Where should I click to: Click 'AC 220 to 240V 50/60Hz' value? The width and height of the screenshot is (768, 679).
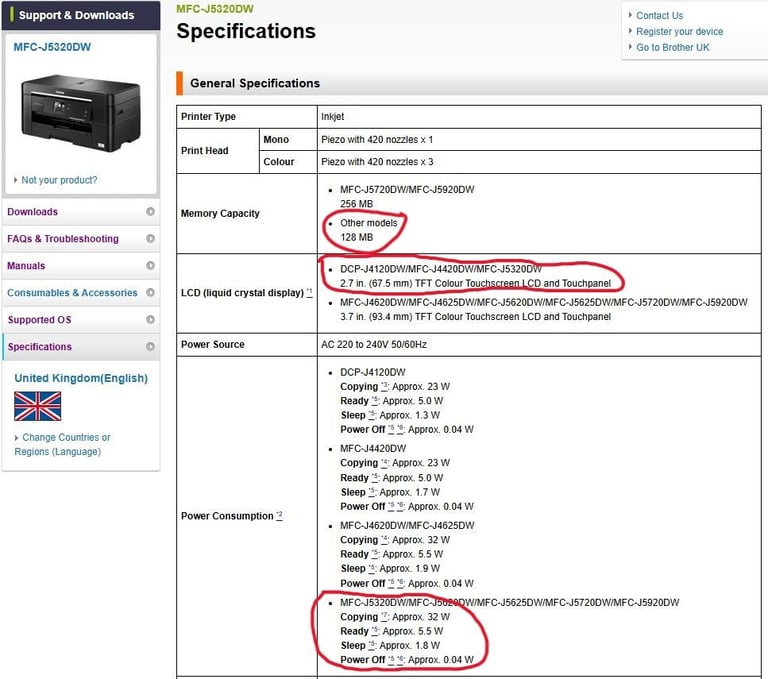(x=374, y=344)
